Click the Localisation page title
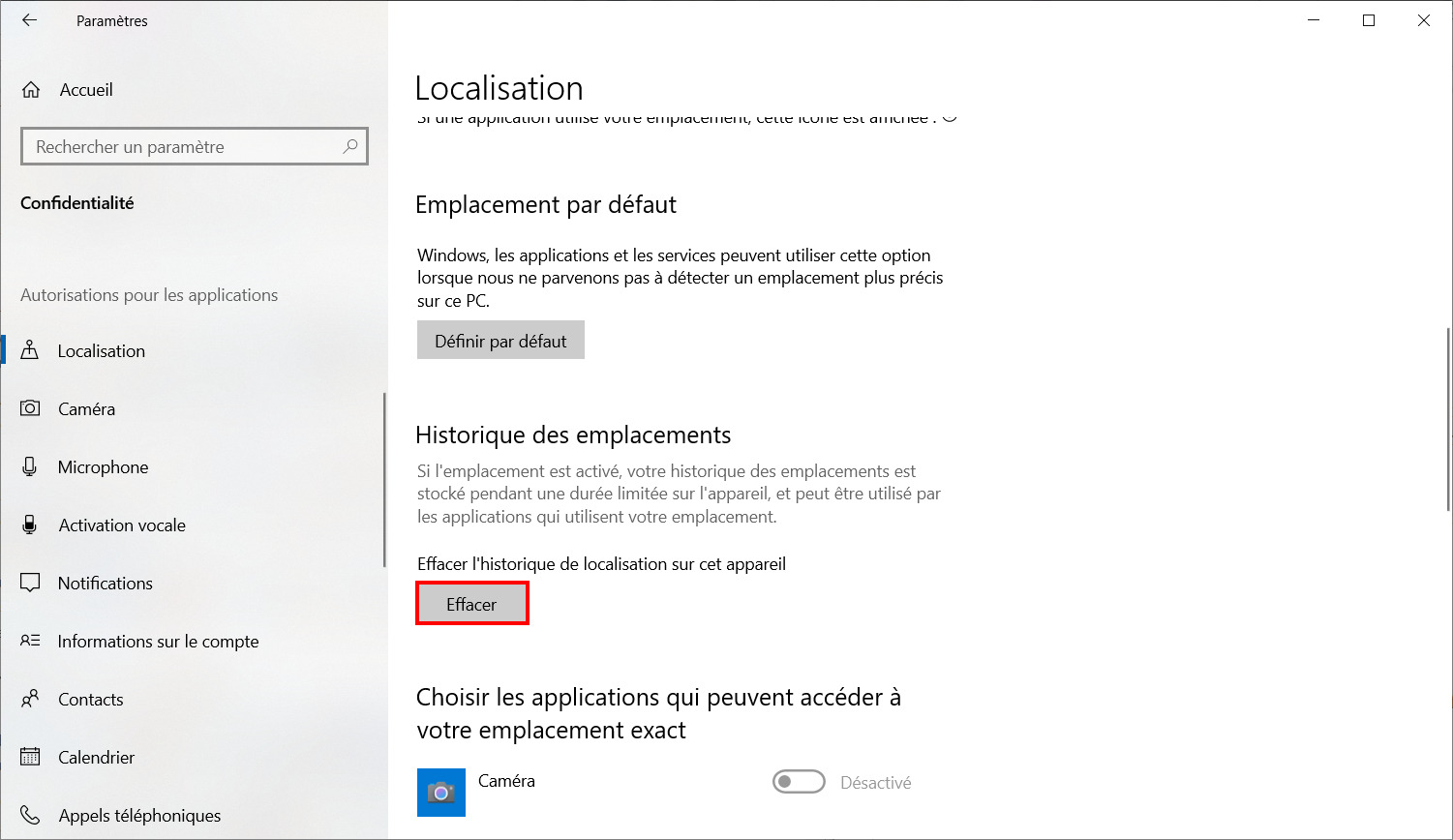This screenshot has height=840, width=1453. pos(499,88)
